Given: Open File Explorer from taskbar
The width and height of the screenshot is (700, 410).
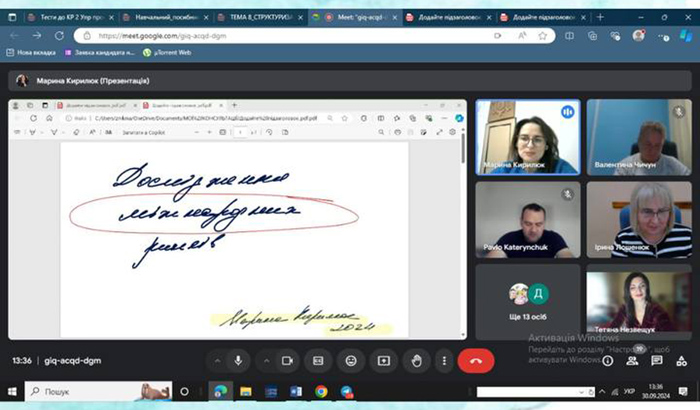Looking at the screenshot, I should (246, 392).
